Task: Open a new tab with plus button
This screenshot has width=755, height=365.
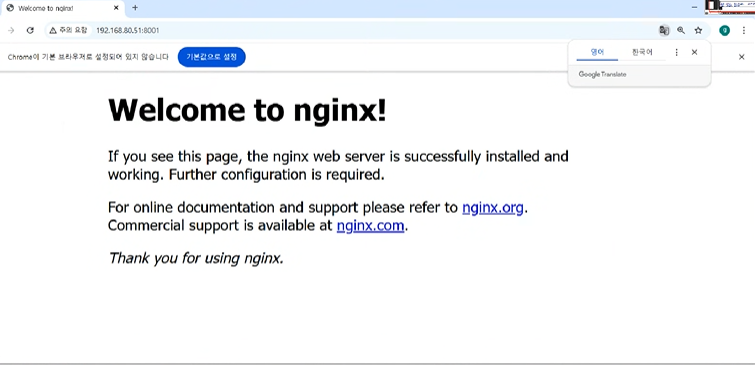Action: tap(135, 8)
